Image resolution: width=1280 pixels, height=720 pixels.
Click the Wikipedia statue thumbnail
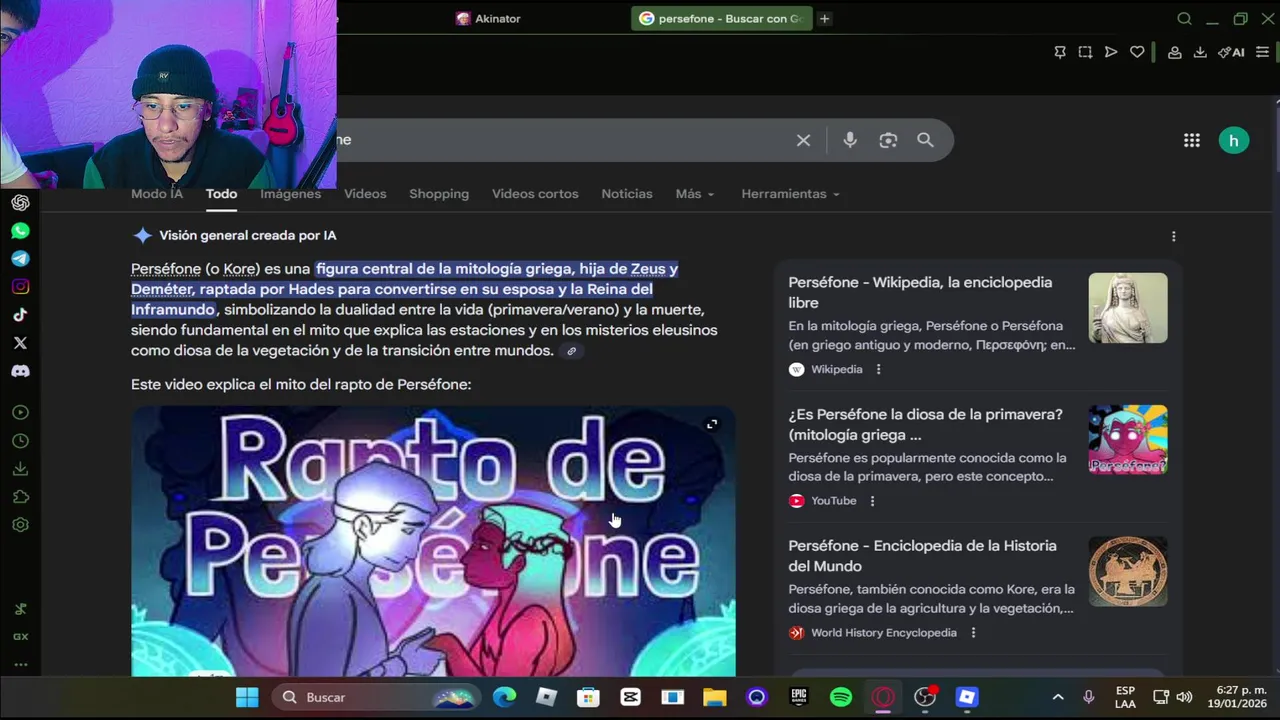point(1128,308)
